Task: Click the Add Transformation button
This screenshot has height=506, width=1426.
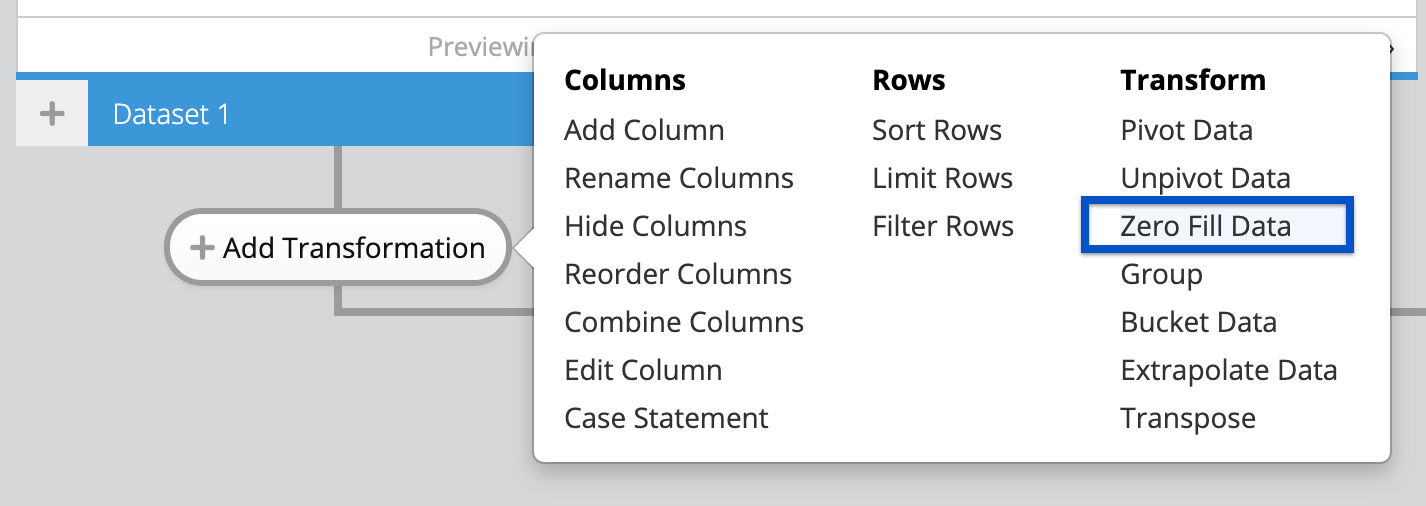Action: [x=339, y=248]
